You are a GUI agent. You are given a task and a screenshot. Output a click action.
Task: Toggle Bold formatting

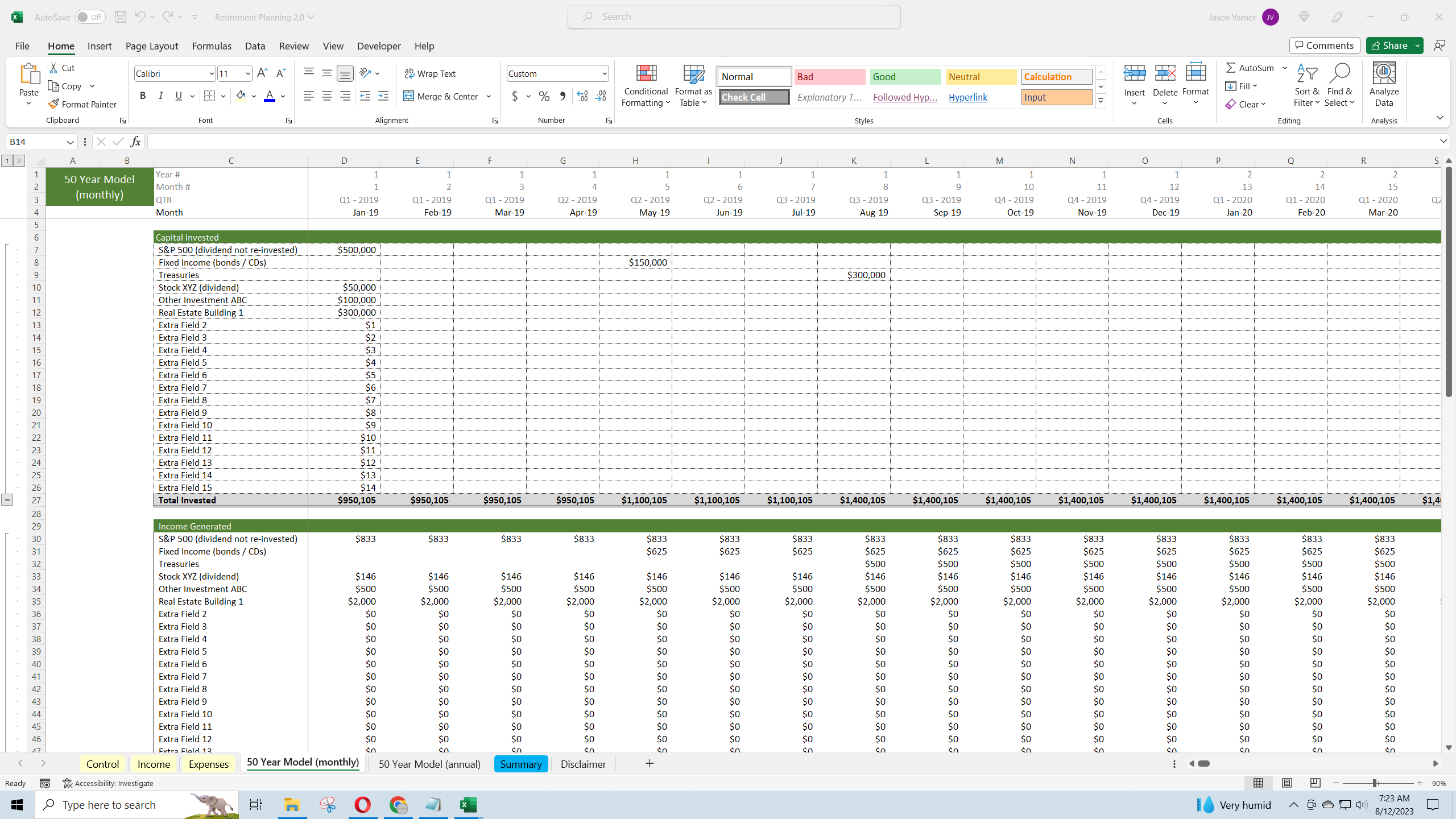coord(143,96)
